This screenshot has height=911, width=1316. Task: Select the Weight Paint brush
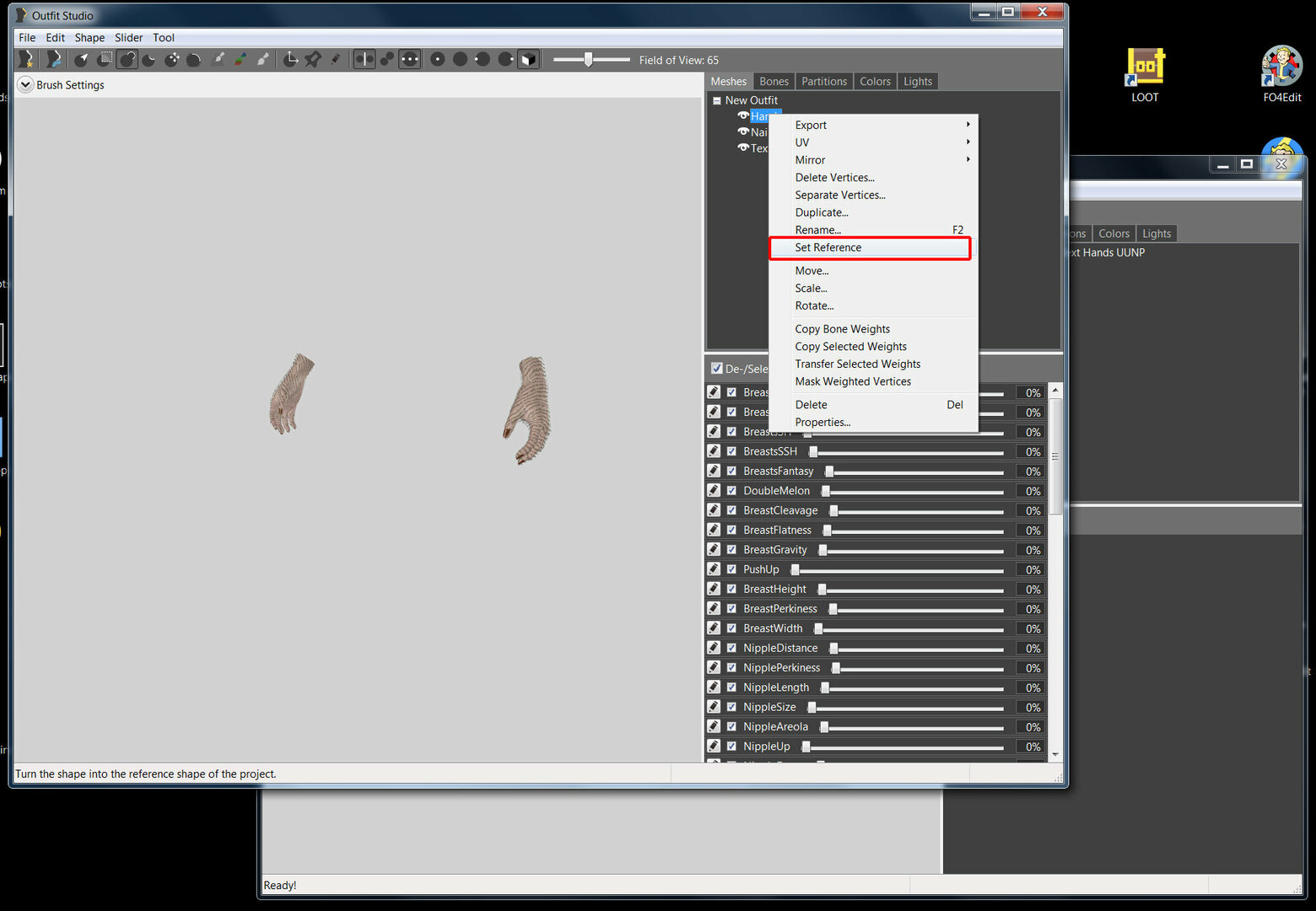click(x=218, y=59)
